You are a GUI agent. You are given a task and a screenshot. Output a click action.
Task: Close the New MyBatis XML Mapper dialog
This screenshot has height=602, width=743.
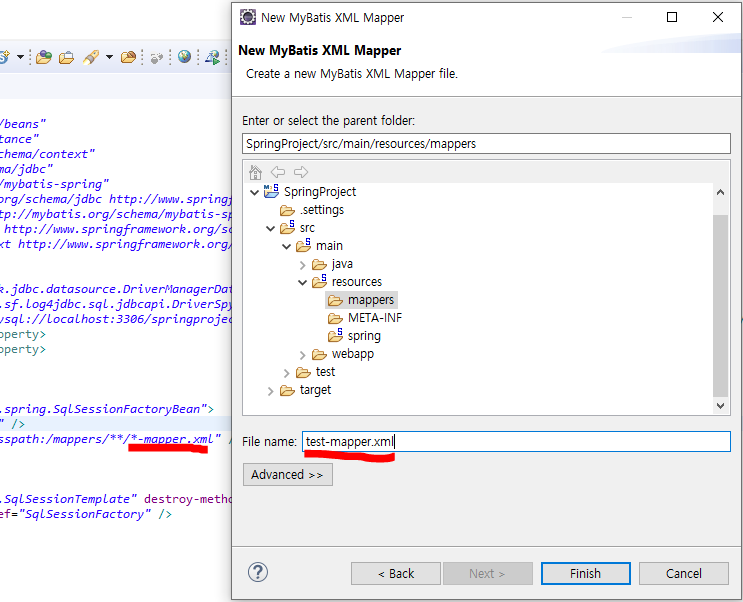point(718,17)
